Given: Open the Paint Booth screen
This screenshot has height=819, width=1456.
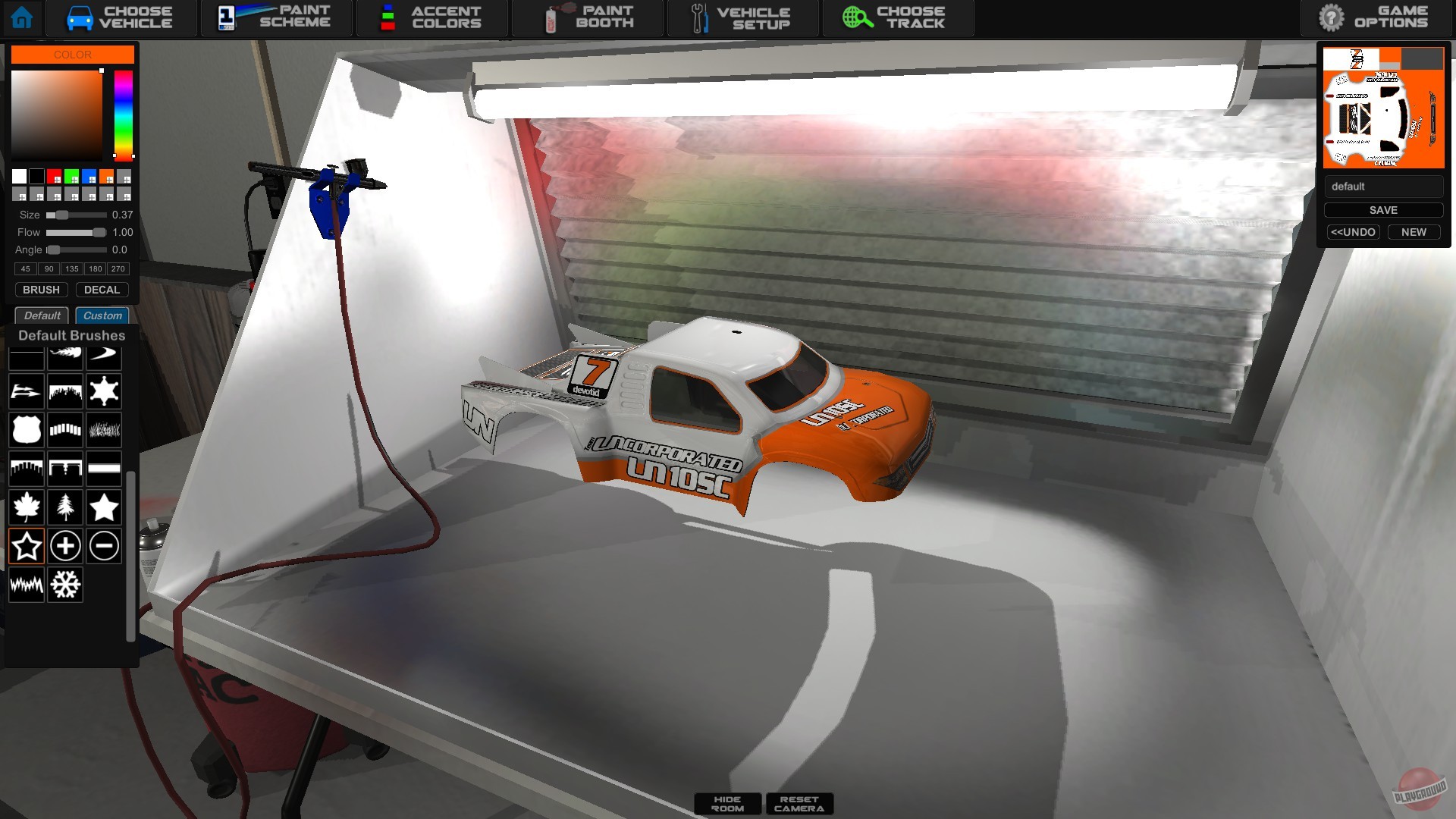Looking at the screenshot, I should pyautogui.click(x=588, y=17).
